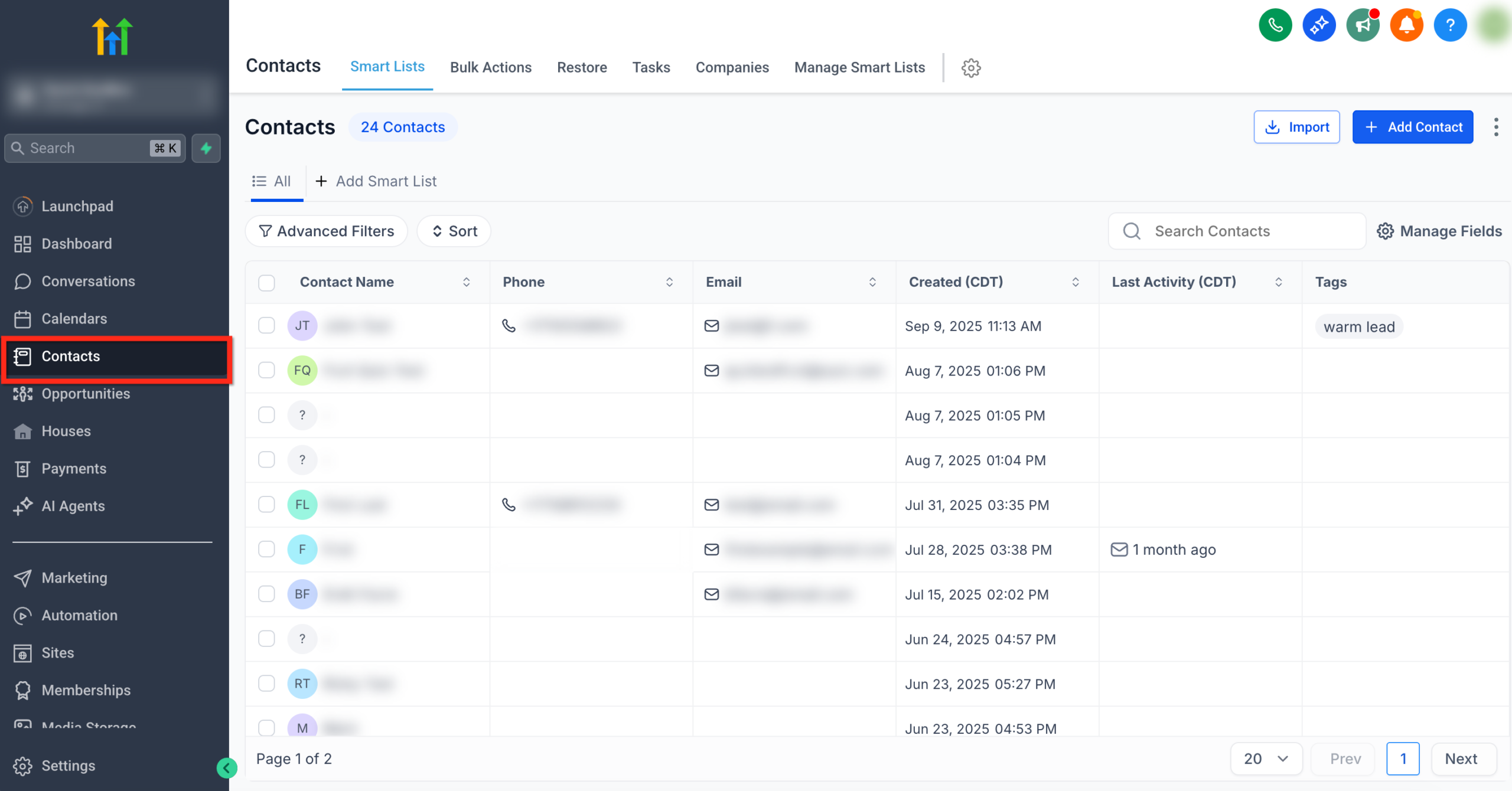The height and width of the screenshot is (791, 1512).
Task: Collapse the sidebar with the green chevron
Action: click(x=227, y=767)
